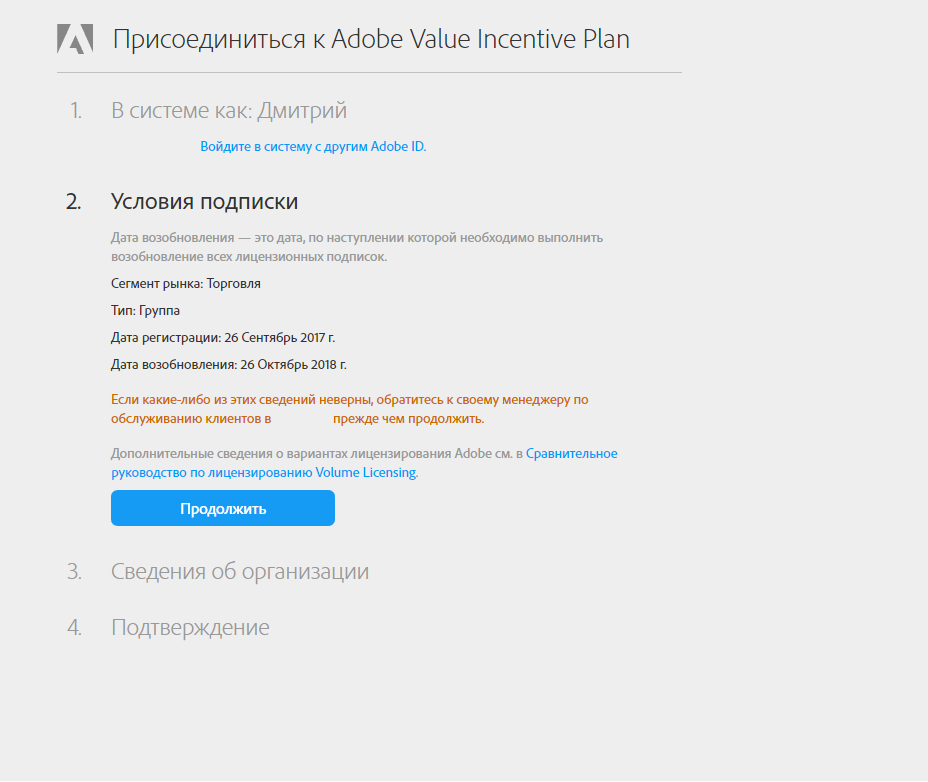Image resolution: width=928 pixels, height=782 pixels.
Task: Open Сравнительное руководство по лицензированию link
Action: point(364,463)
